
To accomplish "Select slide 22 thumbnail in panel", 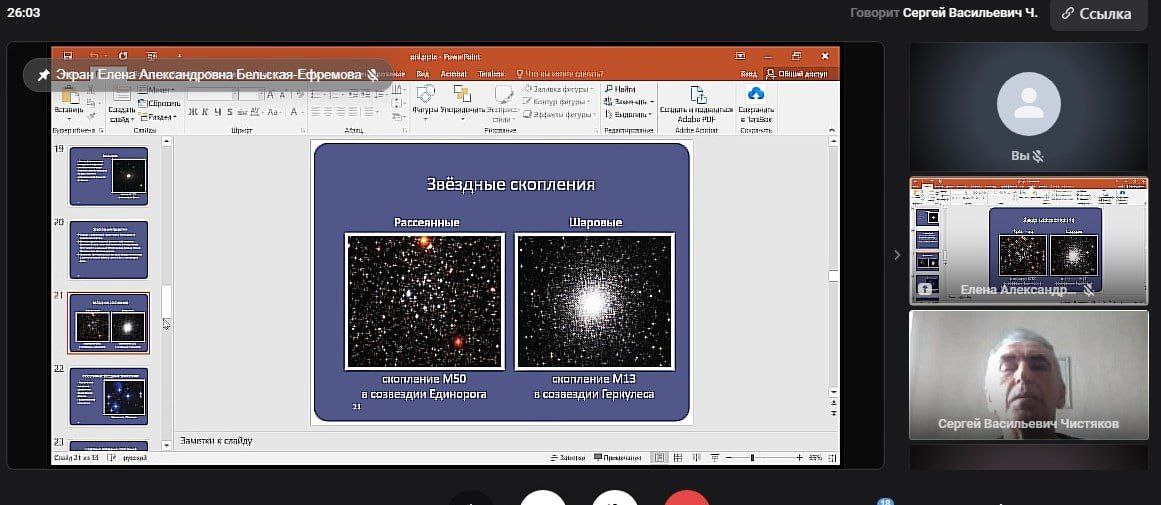I will pos(109,395).
